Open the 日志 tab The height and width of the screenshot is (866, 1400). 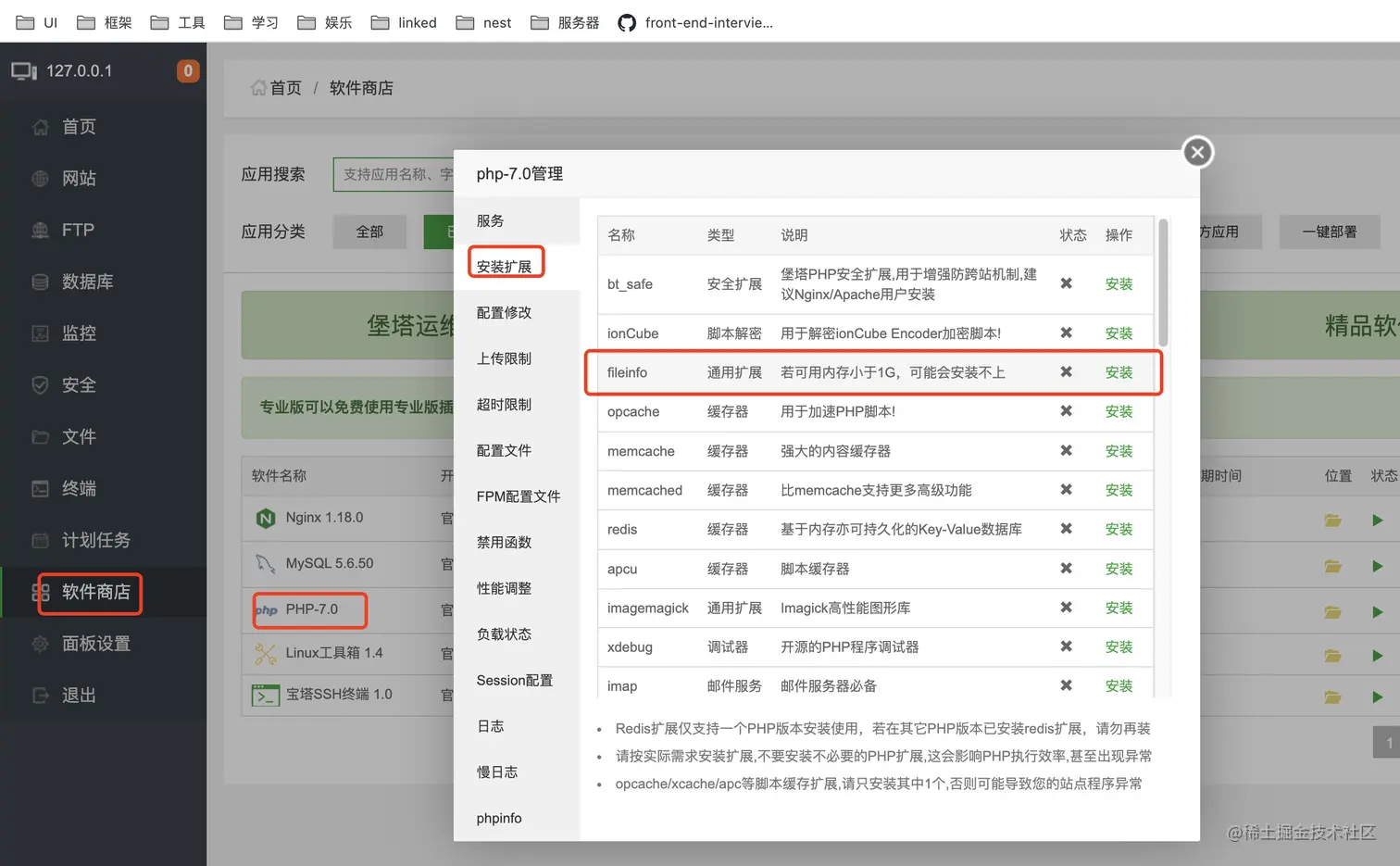coord(517,726)
